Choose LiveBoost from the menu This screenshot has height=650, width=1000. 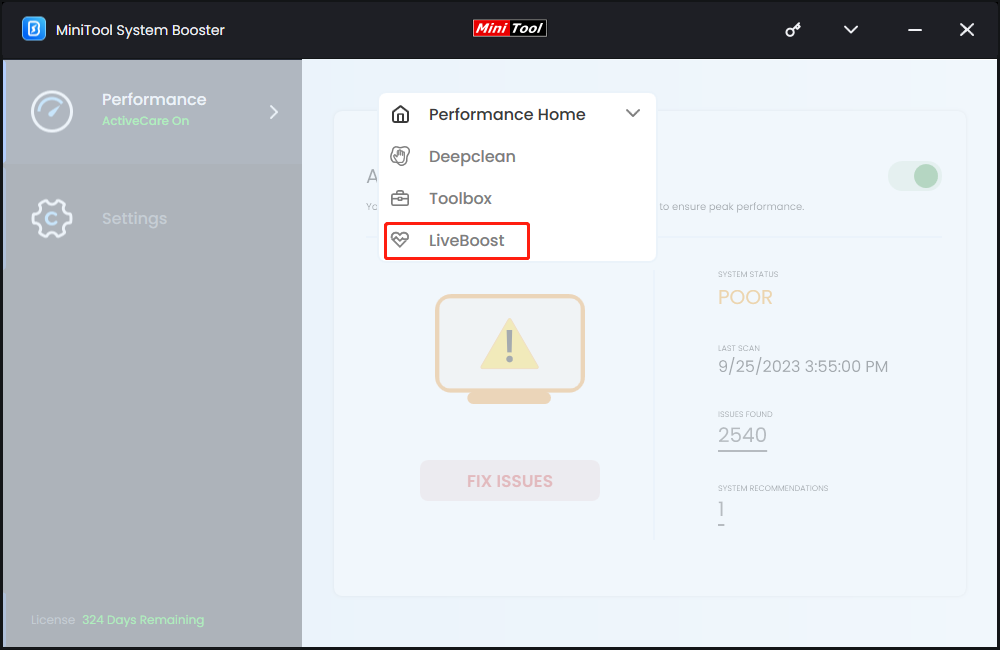(x=466, y=240)
